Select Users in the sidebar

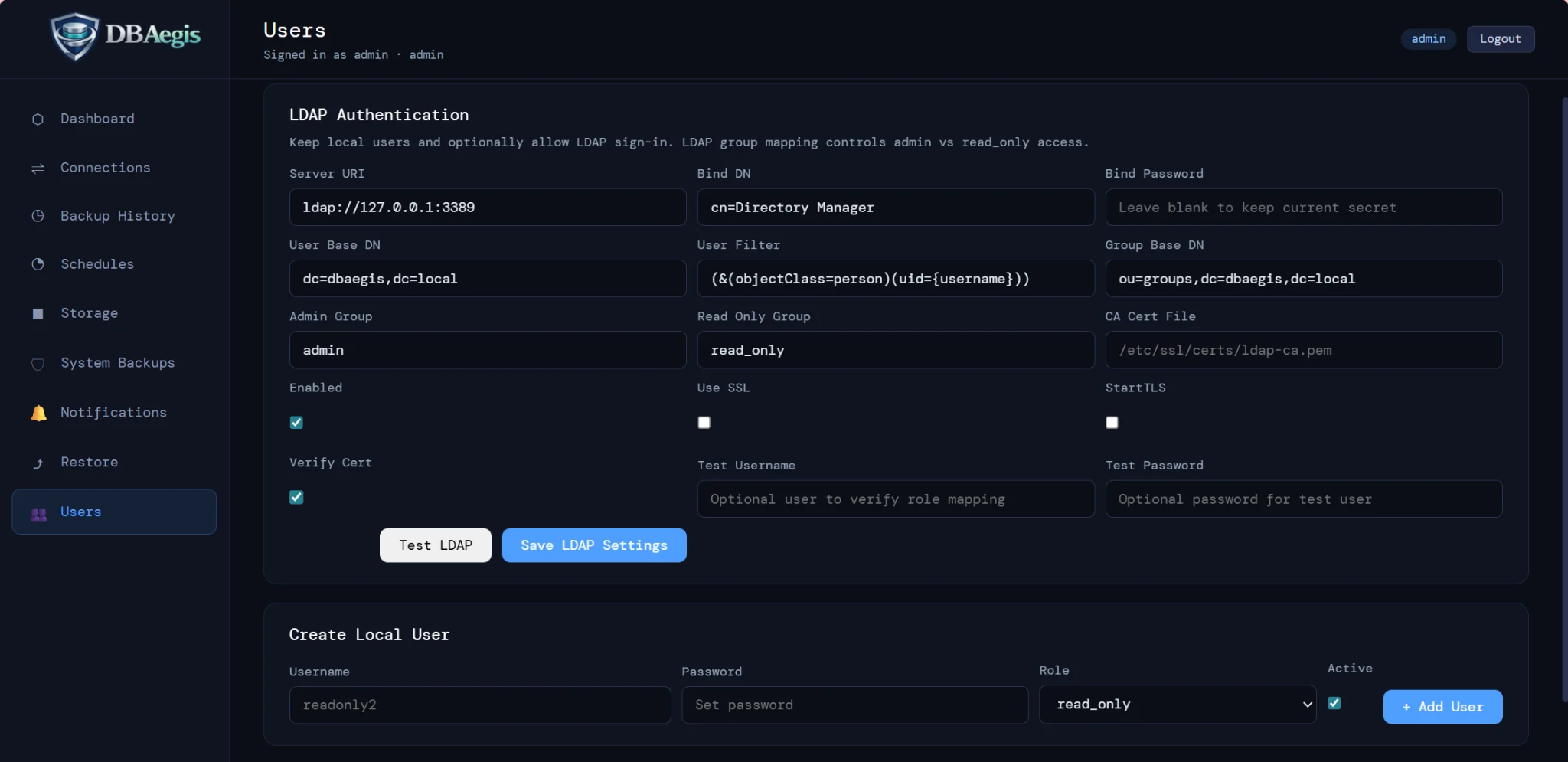pyautogui.click(x=114, y=512)
